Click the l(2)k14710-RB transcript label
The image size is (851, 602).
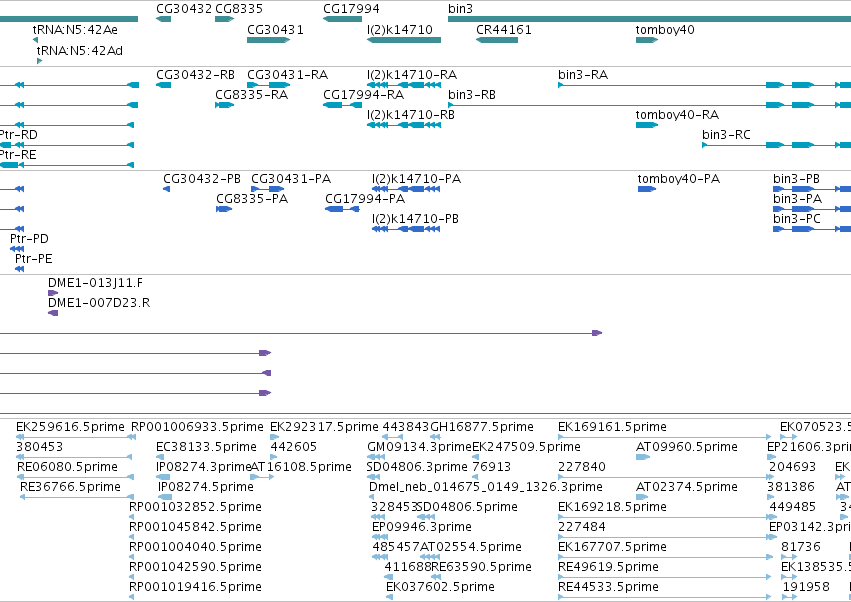(411, 115)
